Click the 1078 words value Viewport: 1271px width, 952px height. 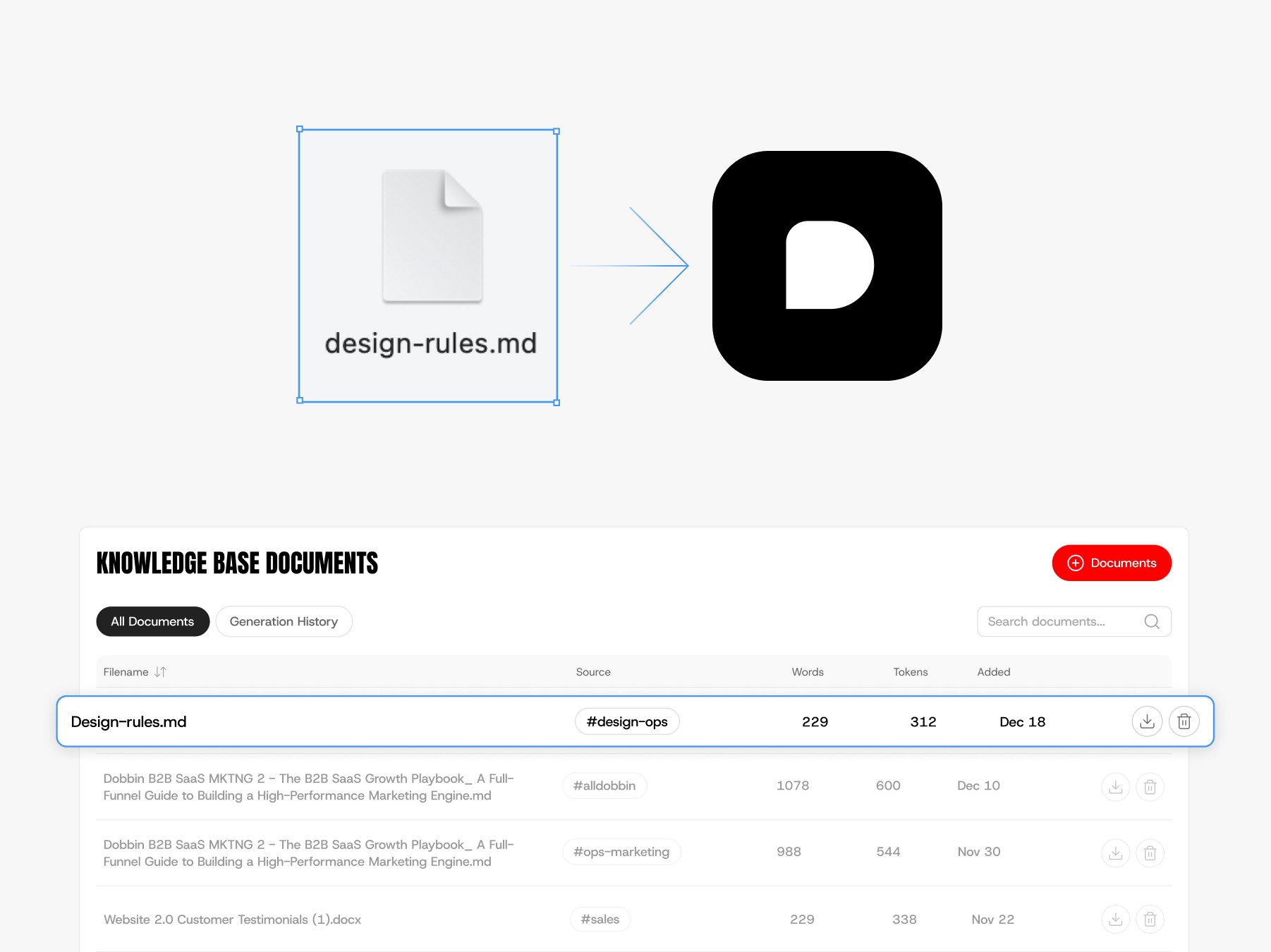(x=793, y=786)
